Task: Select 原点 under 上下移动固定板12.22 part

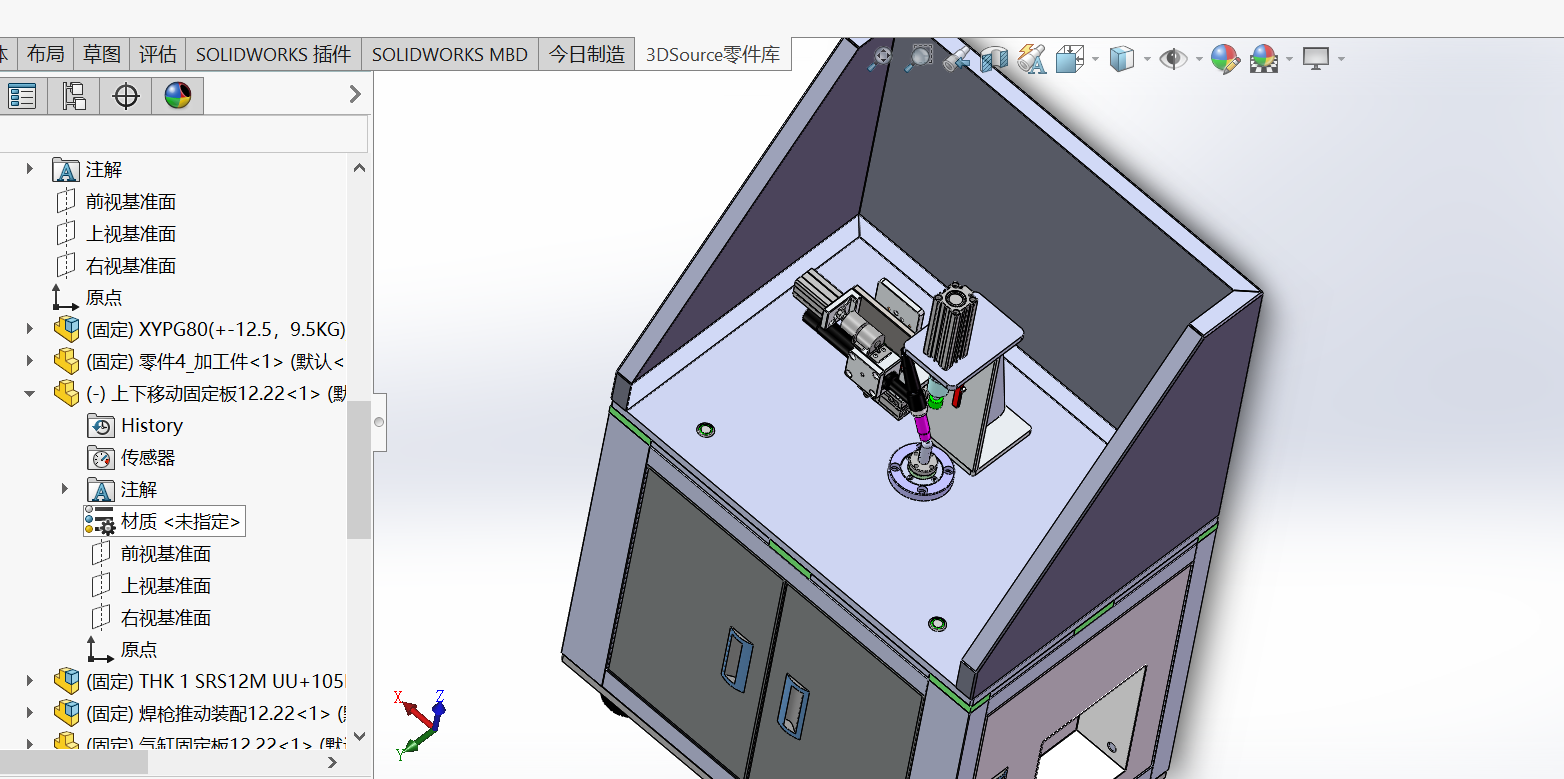Action: click(139, 650)
